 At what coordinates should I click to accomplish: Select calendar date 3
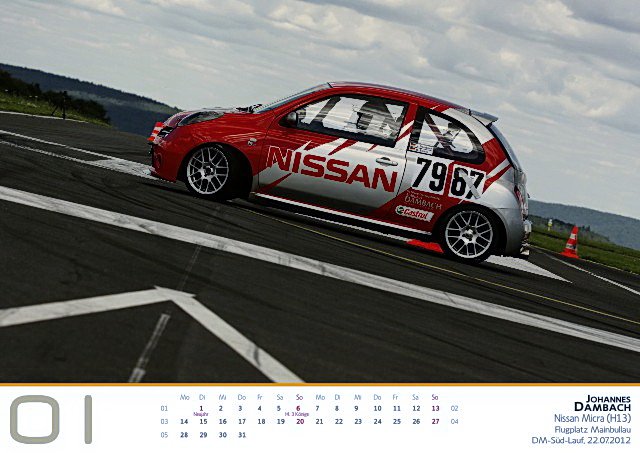(x=240, y=408)
